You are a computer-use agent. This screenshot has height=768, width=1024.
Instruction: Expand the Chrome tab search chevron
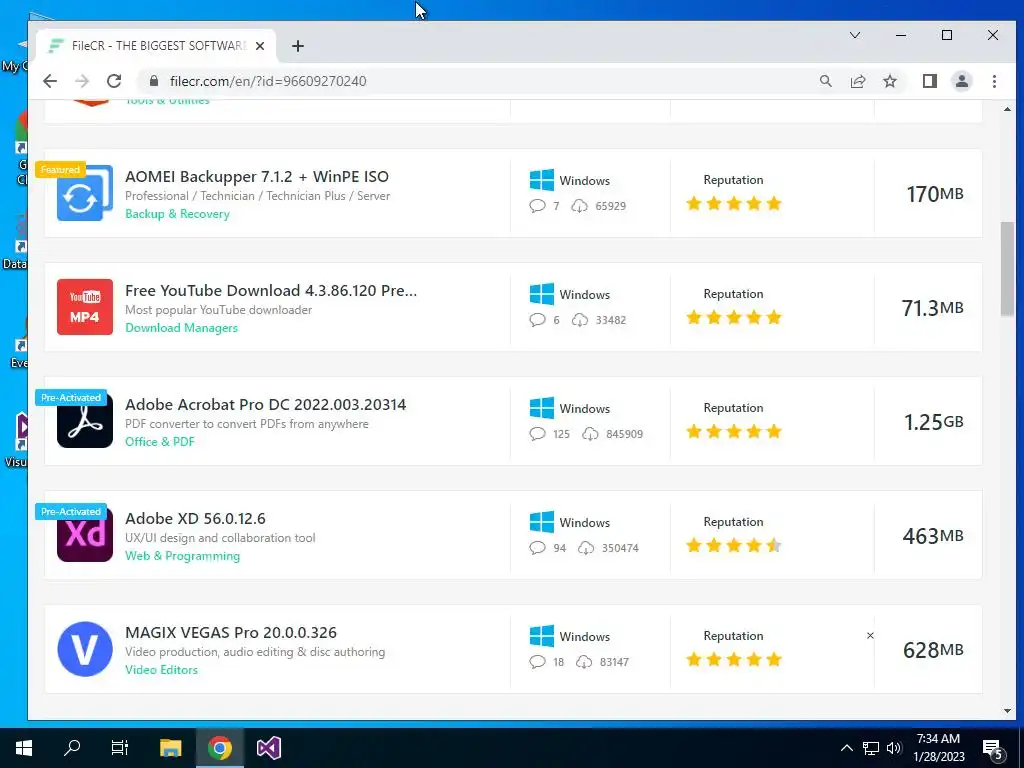coord(855,35)
